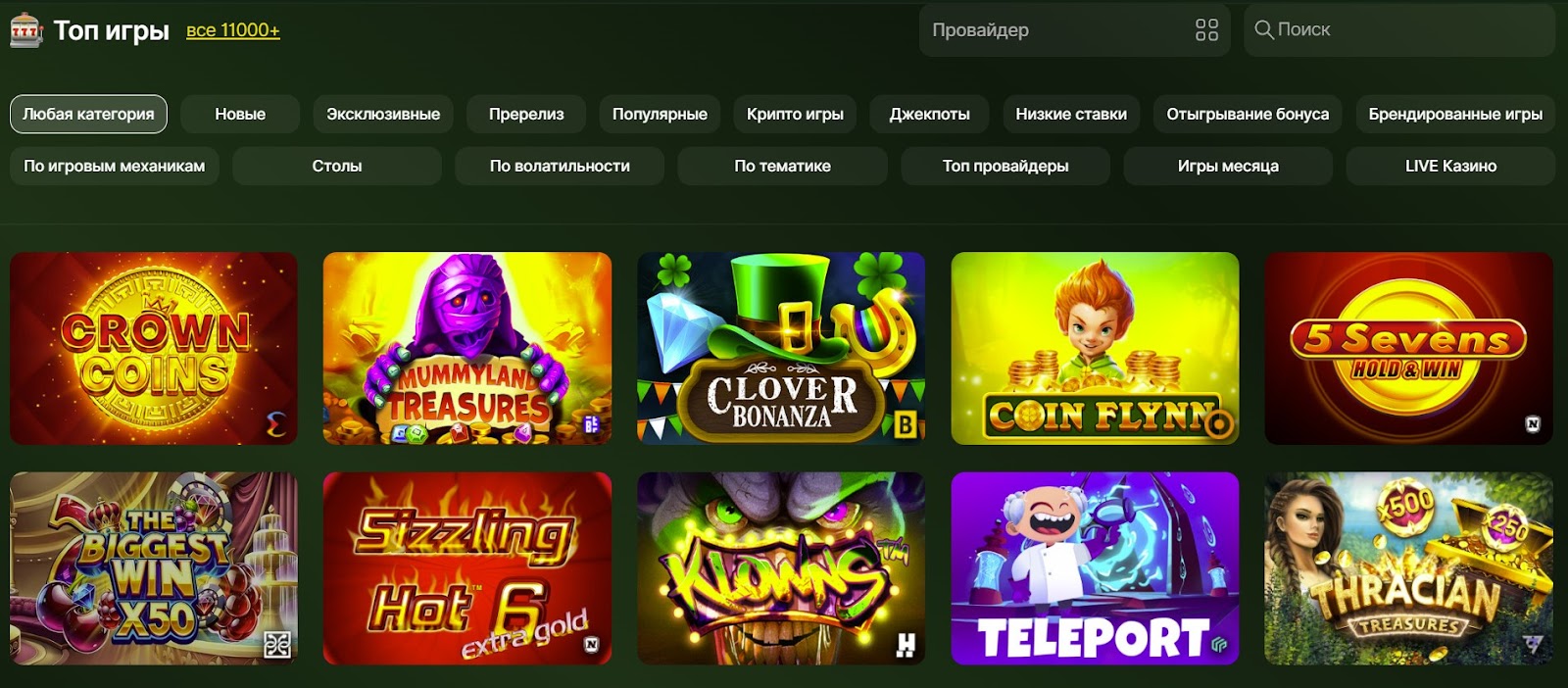This screenshot has width=1568, height=688.
Task: Click the provider logo on Klowns tile
Action: 906,644
